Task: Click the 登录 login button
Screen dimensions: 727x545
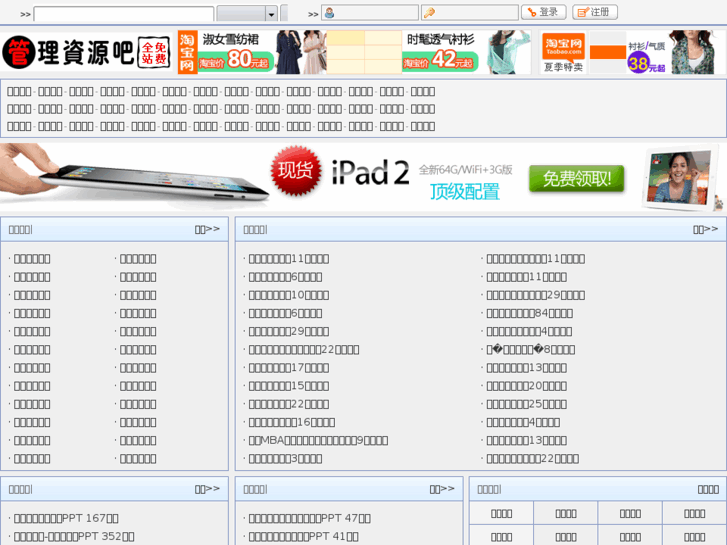Action: point(543,12)
